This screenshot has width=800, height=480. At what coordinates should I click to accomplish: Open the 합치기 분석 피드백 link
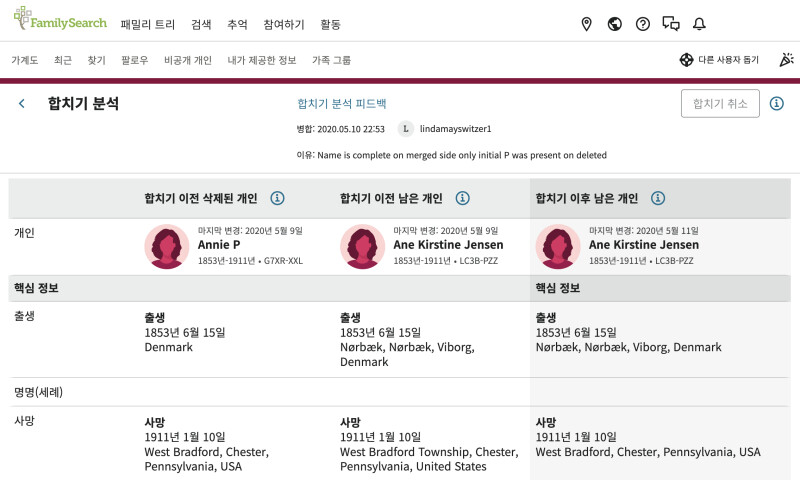coord(342,104)
